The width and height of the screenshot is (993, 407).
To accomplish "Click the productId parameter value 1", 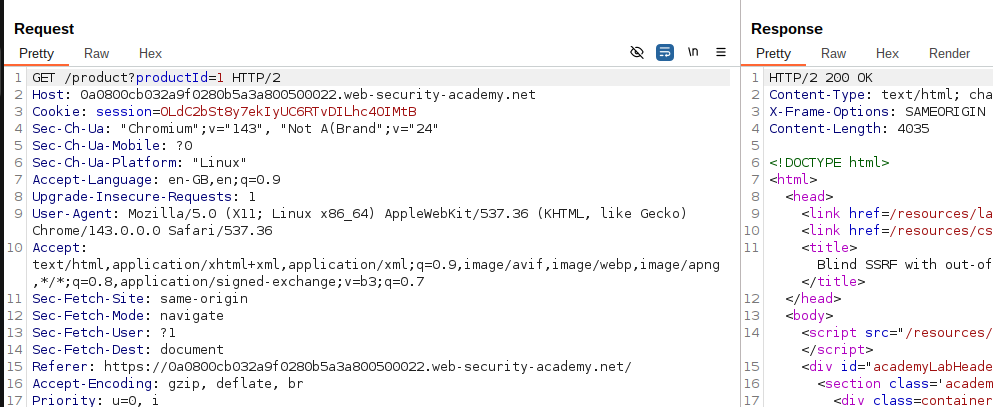I will 220,78.
